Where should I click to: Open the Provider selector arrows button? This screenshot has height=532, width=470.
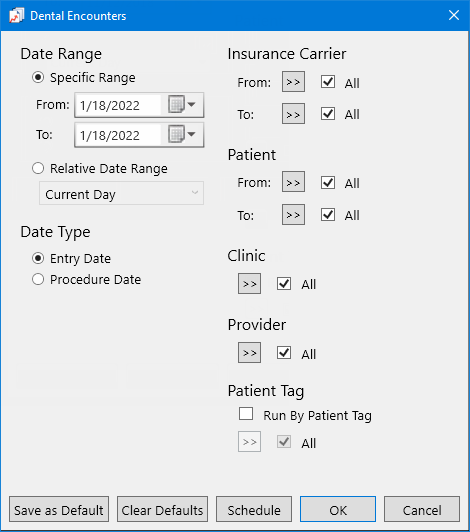[x=249, y=353]
